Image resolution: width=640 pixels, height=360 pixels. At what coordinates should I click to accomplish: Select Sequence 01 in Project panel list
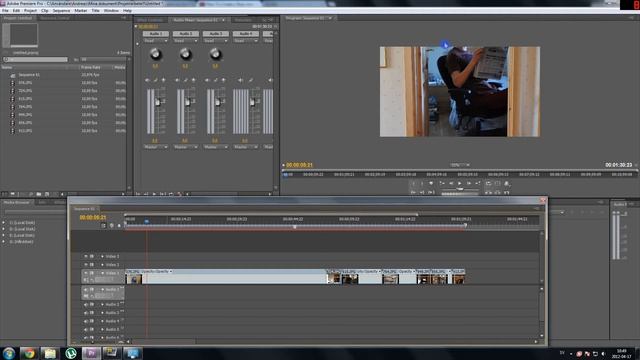(29, 75)
